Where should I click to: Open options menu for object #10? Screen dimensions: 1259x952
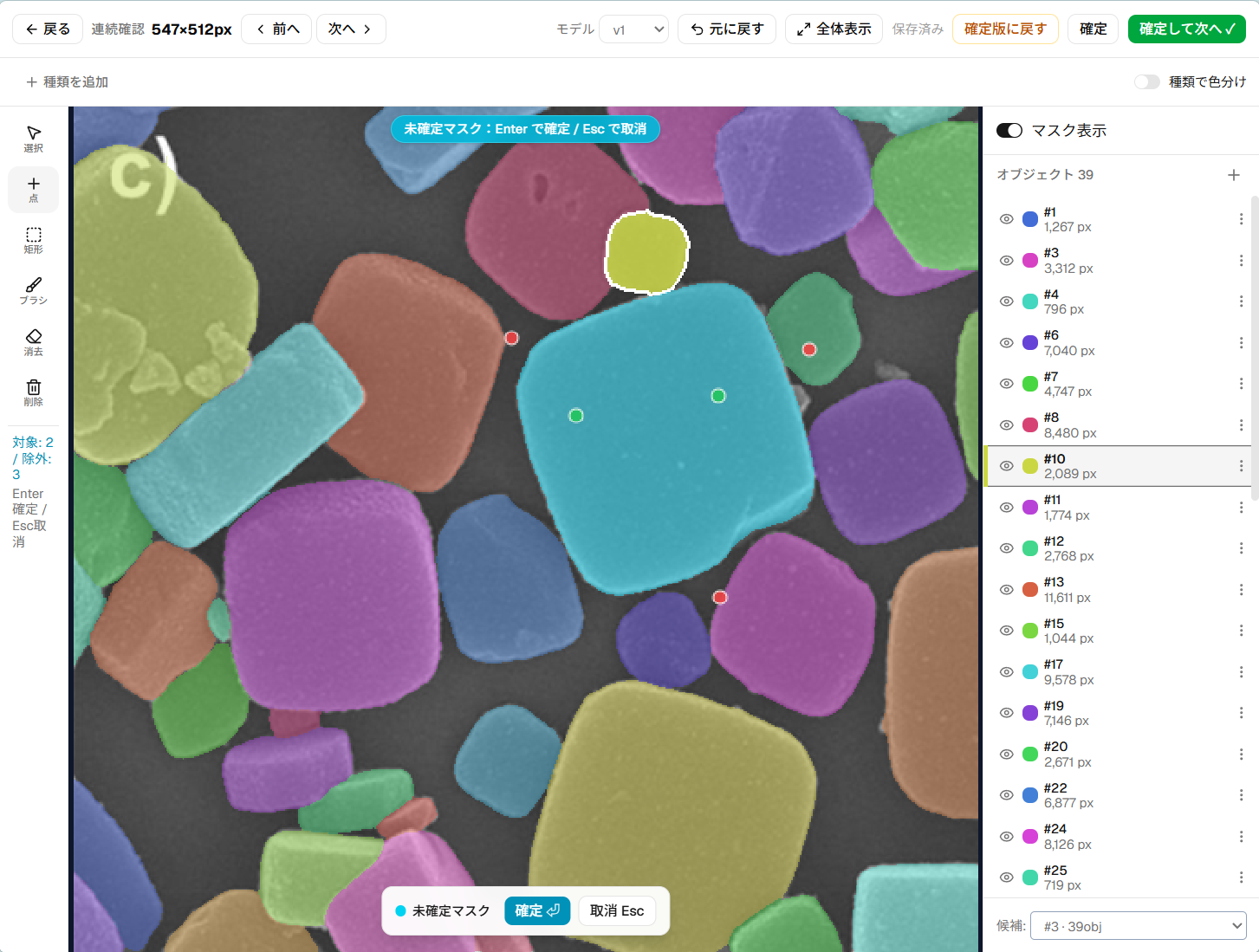[1241, 466]
